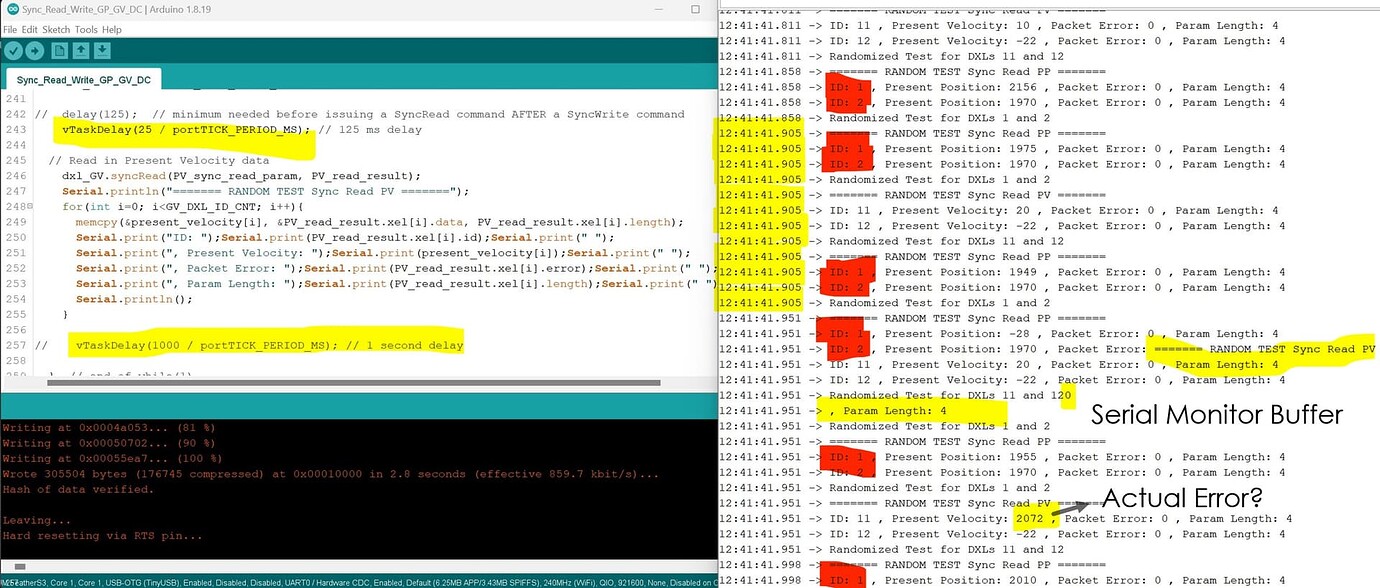Viewport: 1380px width, 588px height.
Task: Open the Tools menu
Action: point(86,30)
